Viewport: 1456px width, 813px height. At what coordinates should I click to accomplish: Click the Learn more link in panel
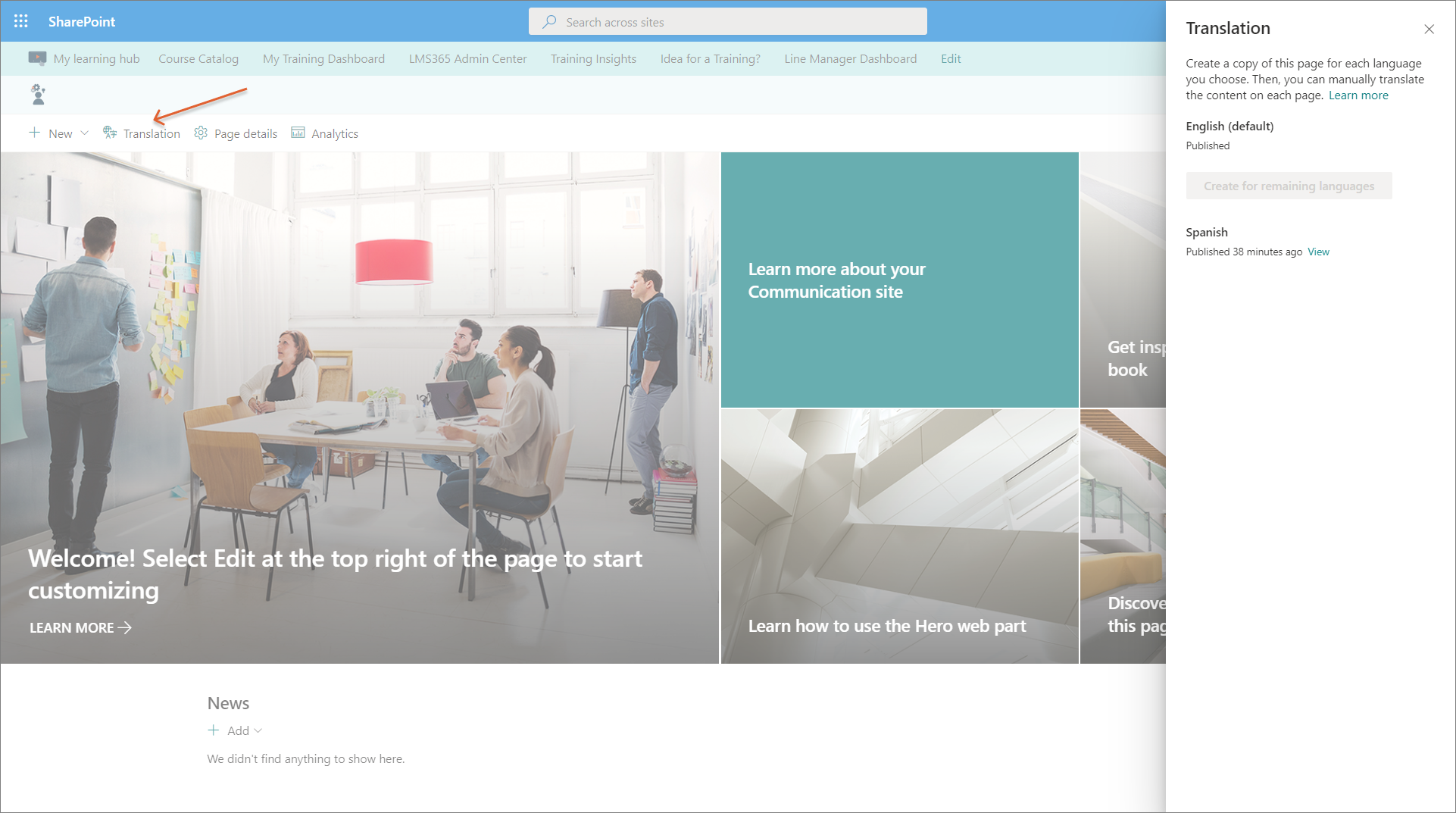[x=1358, y=95]
